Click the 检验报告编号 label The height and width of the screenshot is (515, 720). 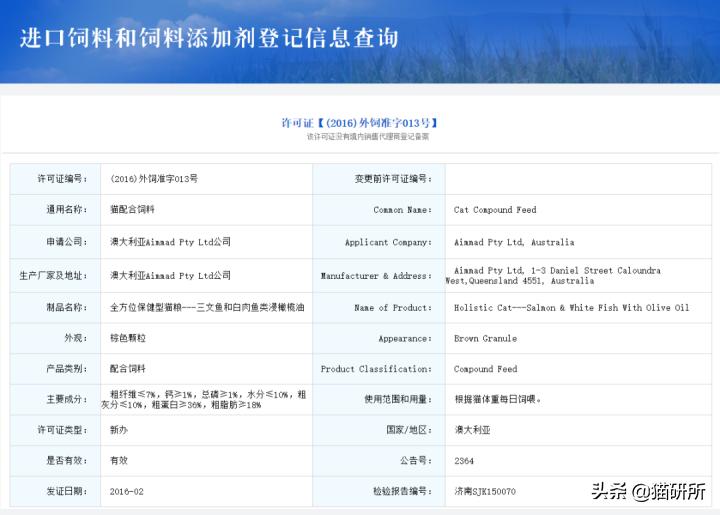click(x=402, y=491)
